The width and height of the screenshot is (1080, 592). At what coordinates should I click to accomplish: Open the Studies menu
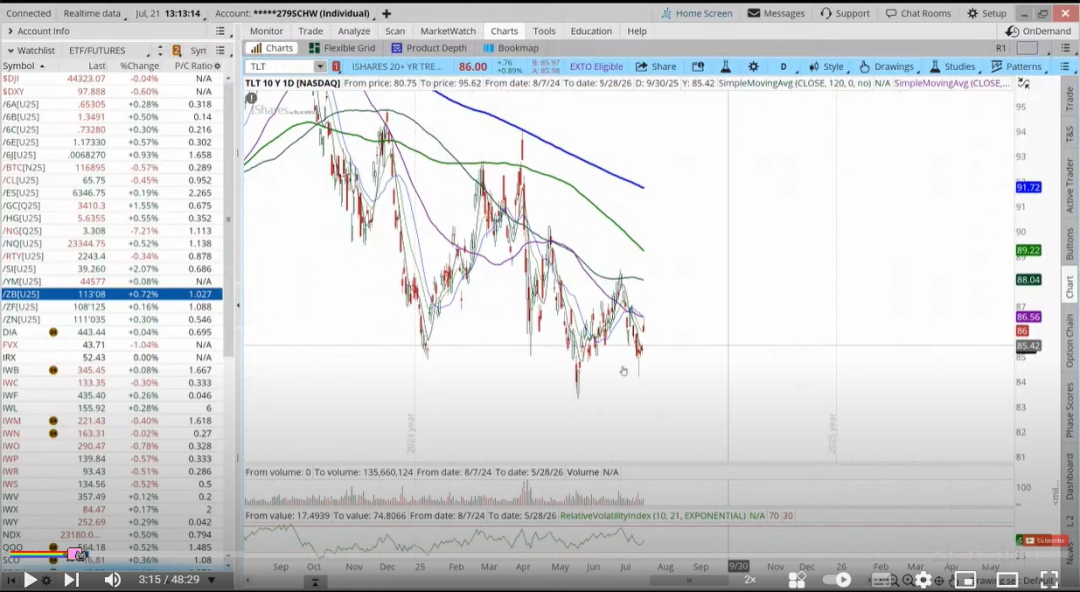(x=953, y=66)
